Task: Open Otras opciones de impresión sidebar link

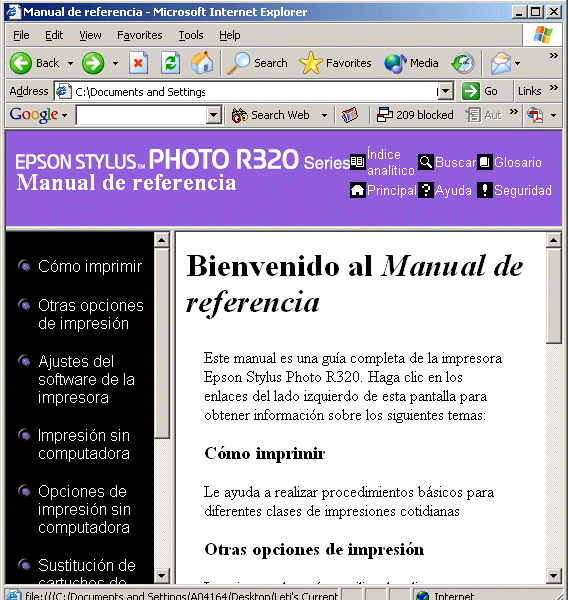Action: 91,315
